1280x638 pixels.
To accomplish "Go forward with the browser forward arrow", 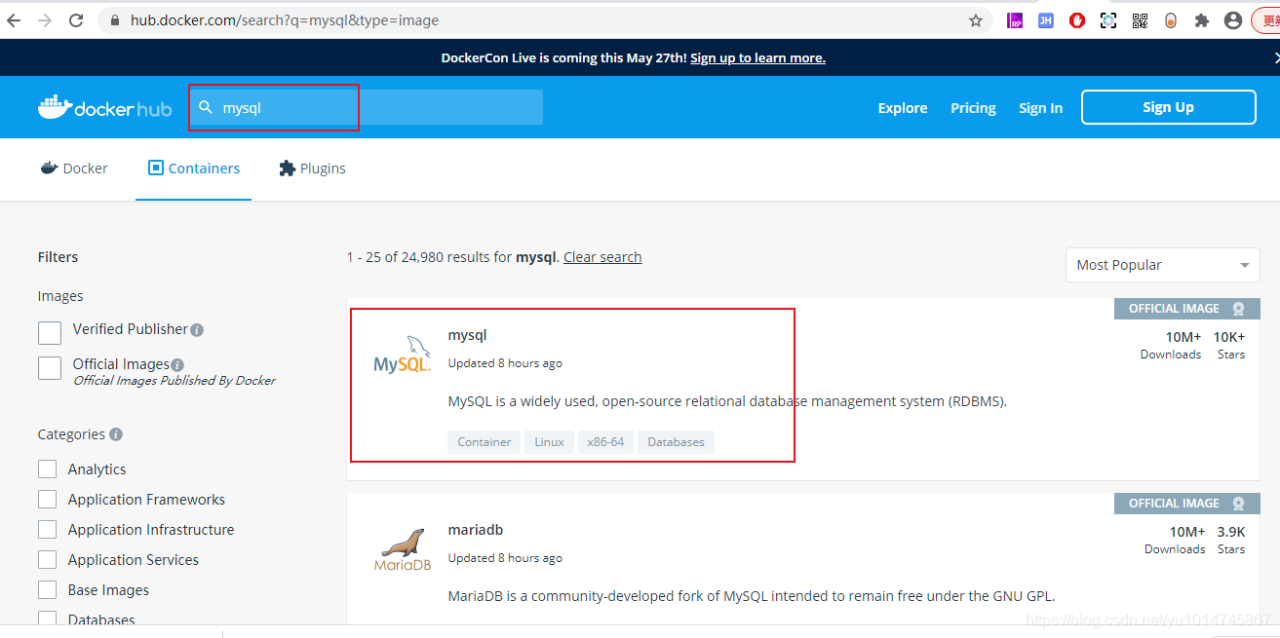I will [44, 20].
